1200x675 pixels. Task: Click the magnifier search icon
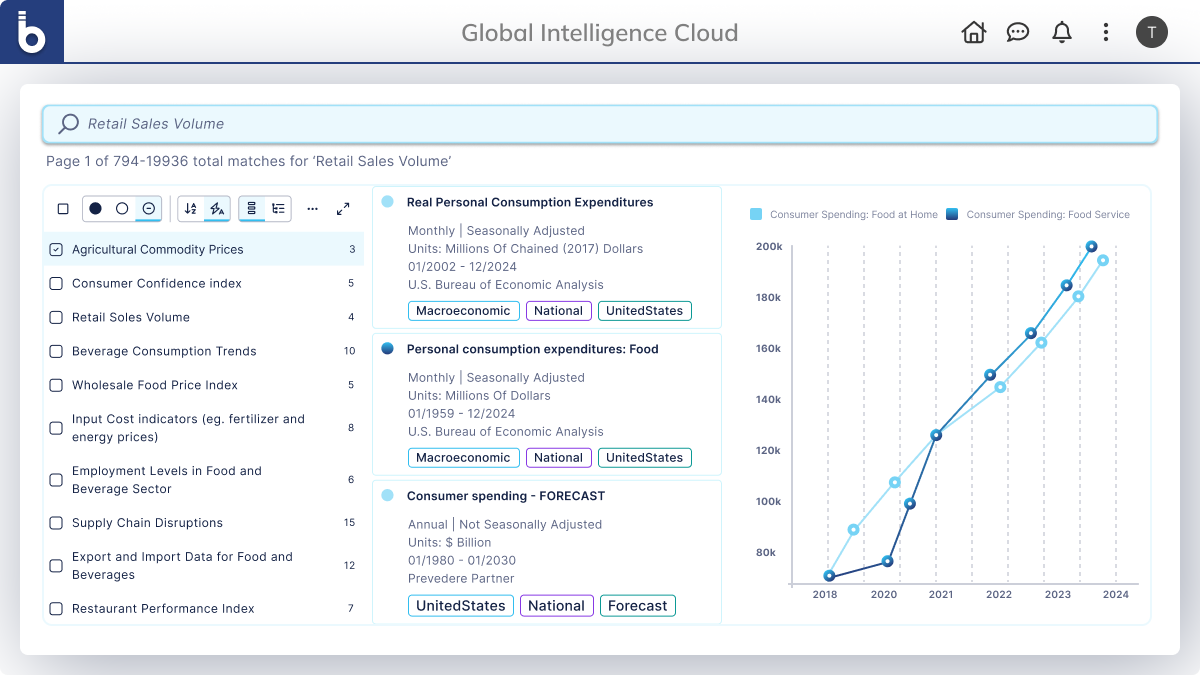(x=69, y=124)
